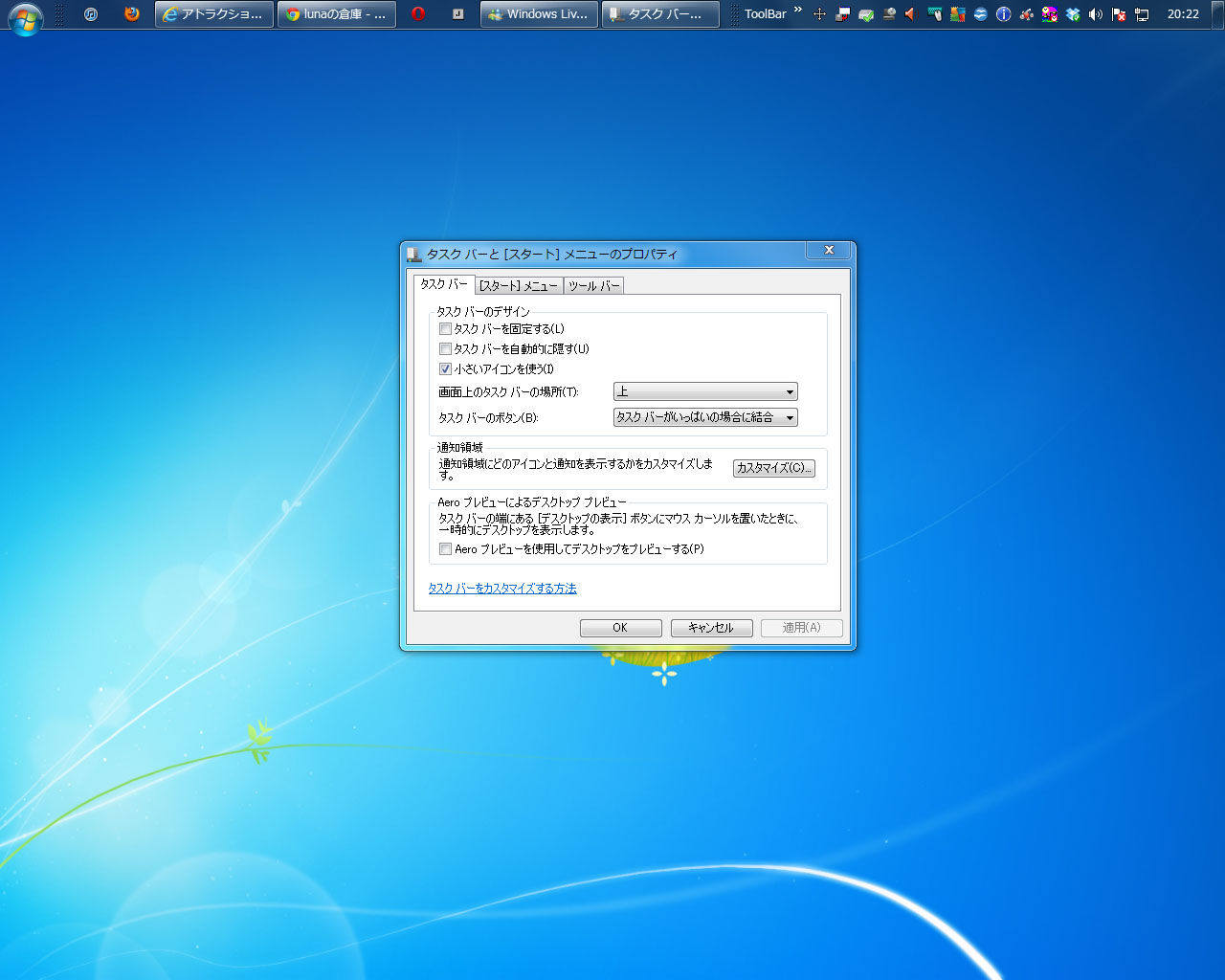Open the Action Center flag icon

tap(1119, 14)
